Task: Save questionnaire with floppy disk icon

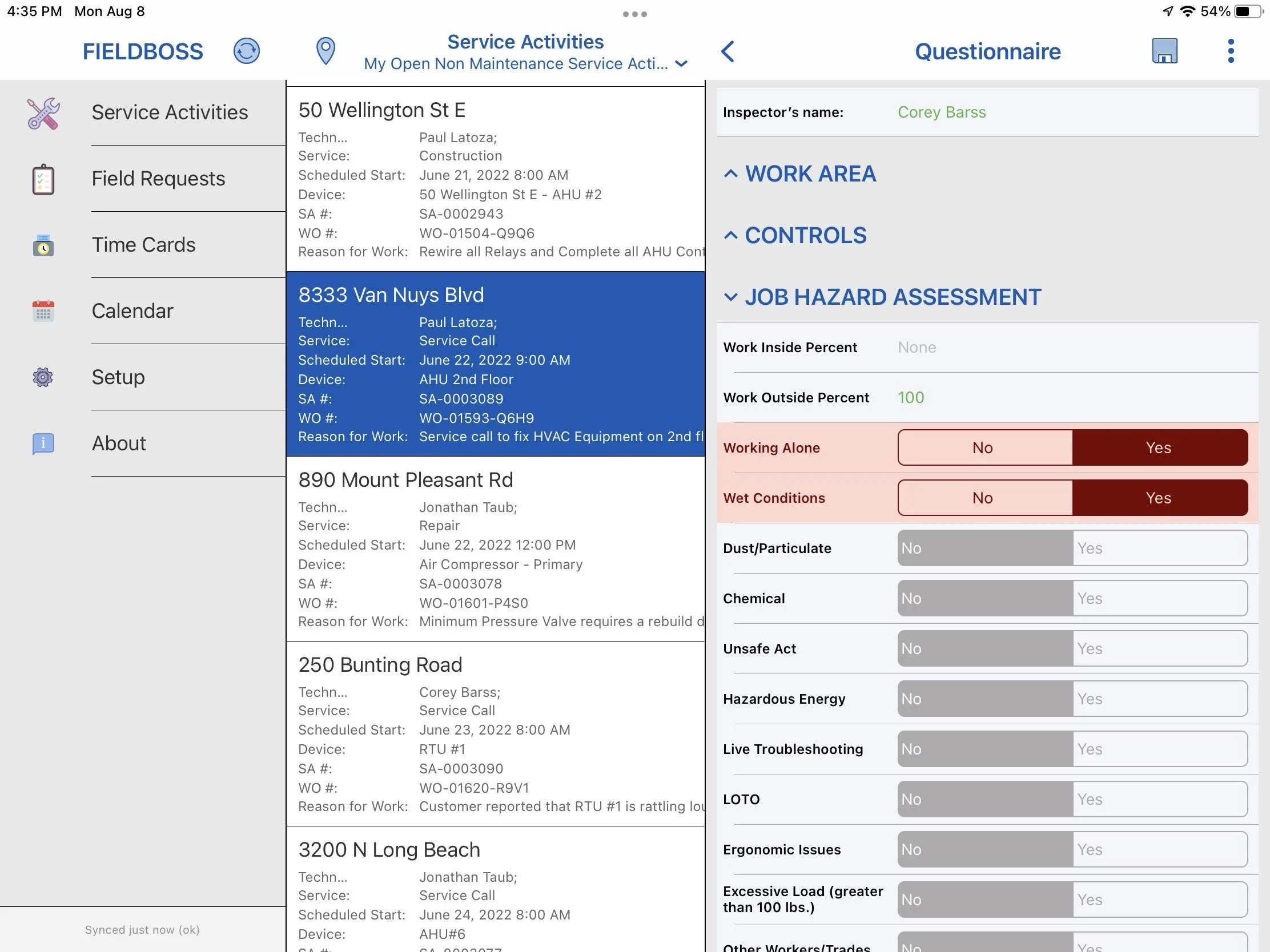Action: click(x=1164, y=51)
